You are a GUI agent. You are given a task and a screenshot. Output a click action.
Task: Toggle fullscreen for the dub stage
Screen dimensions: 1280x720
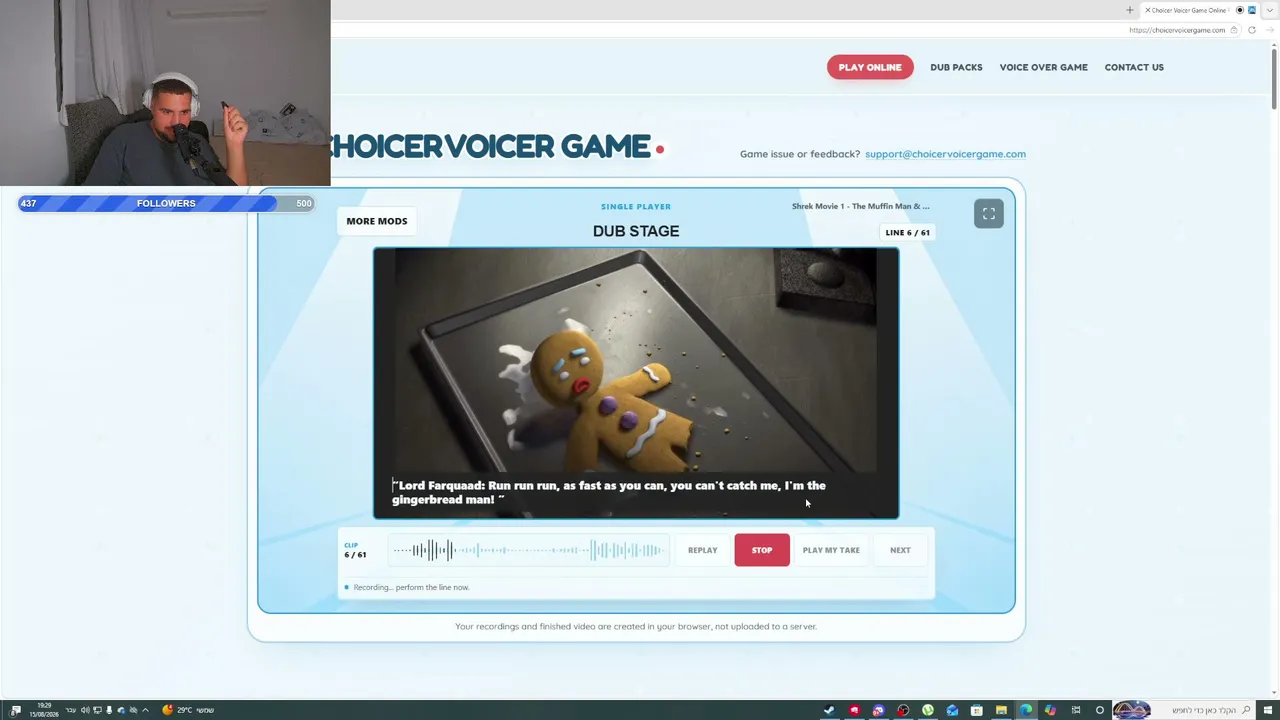[x=988, y=214]
